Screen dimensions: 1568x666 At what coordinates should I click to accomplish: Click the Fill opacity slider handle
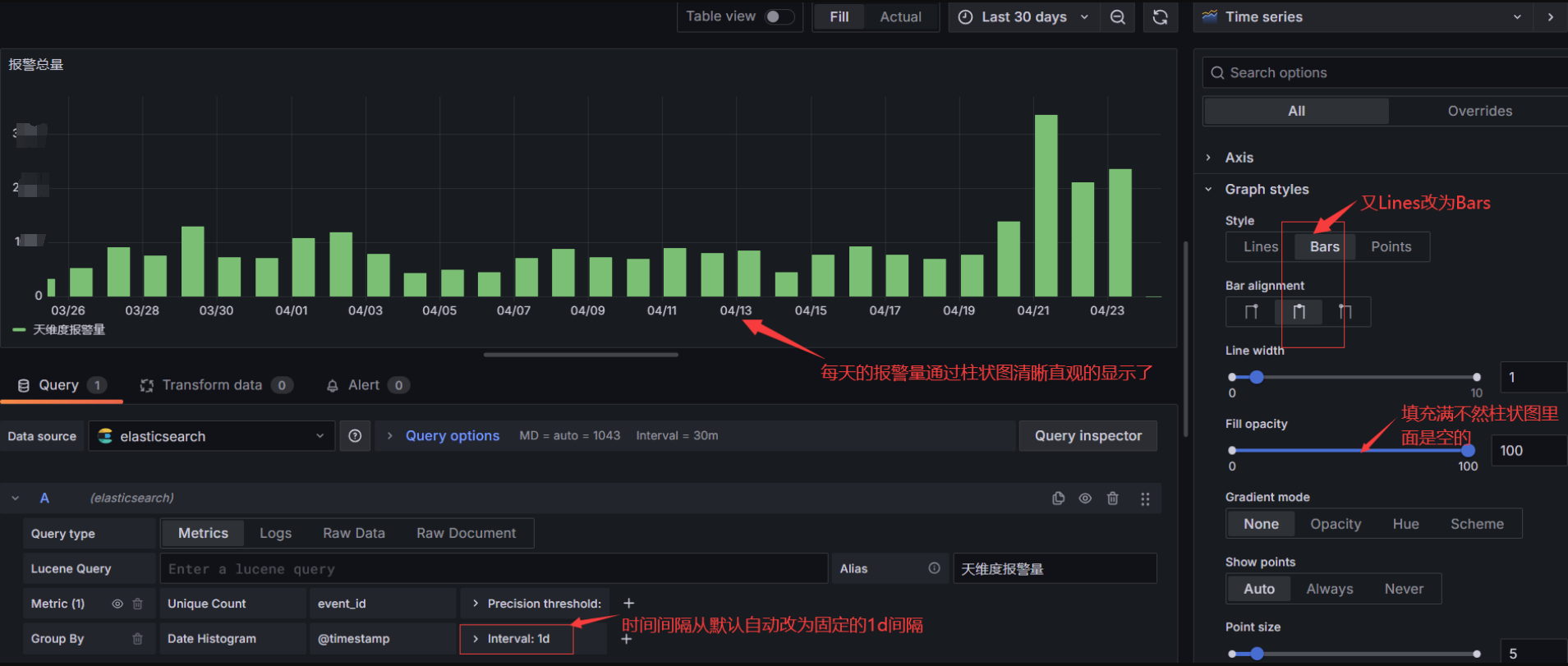tap(1468, 450)
